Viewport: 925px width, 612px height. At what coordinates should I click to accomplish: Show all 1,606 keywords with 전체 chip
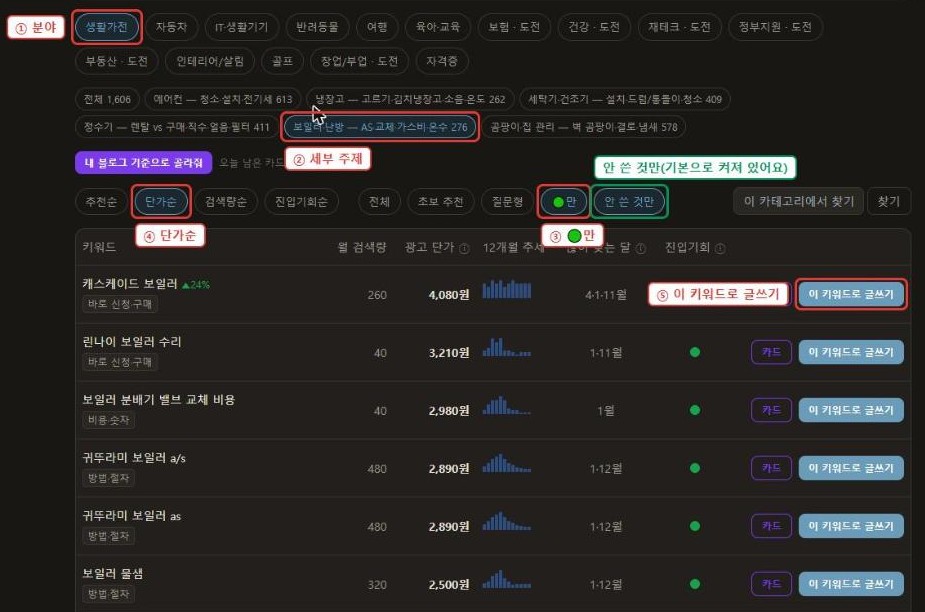click(107, 99)
